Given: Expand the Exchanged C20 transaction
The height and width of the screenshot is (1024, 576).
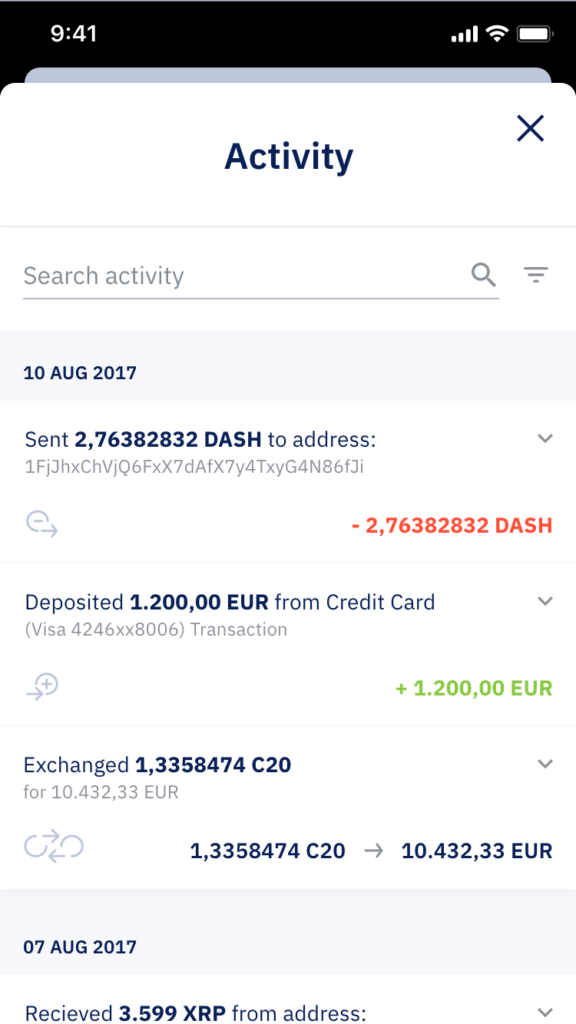Looking at the screenshot, I should point(545,763).
